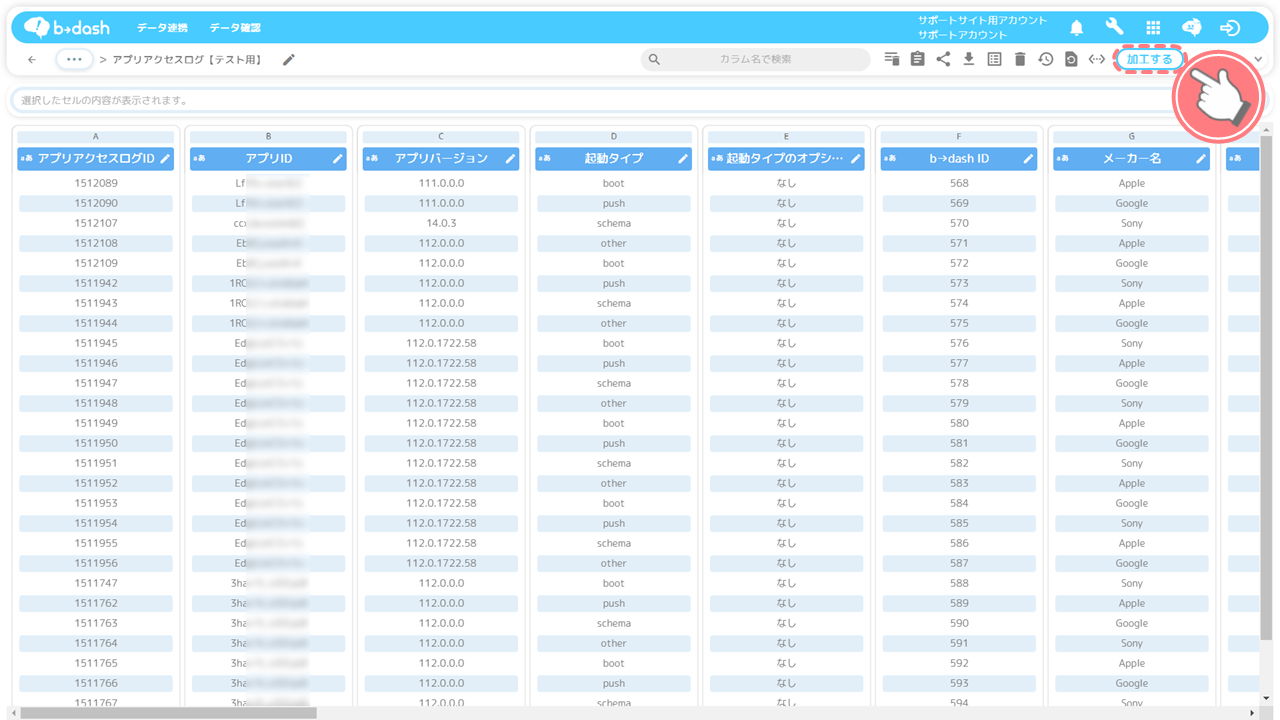The width and height of the screenshot is (1280, 720).
Task: Open the notifications bell
Action: pyautogui.click(x=1077, y=28)
